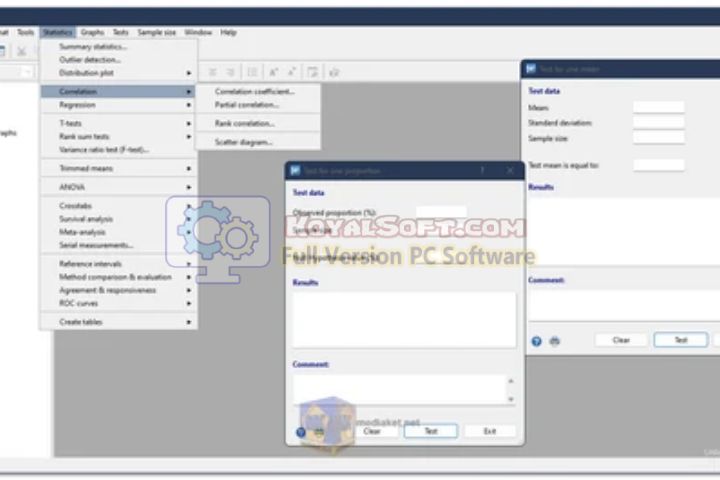Click the question mark in the Test for one proportion title bar
720x480 pixels.
pos(482,170)
